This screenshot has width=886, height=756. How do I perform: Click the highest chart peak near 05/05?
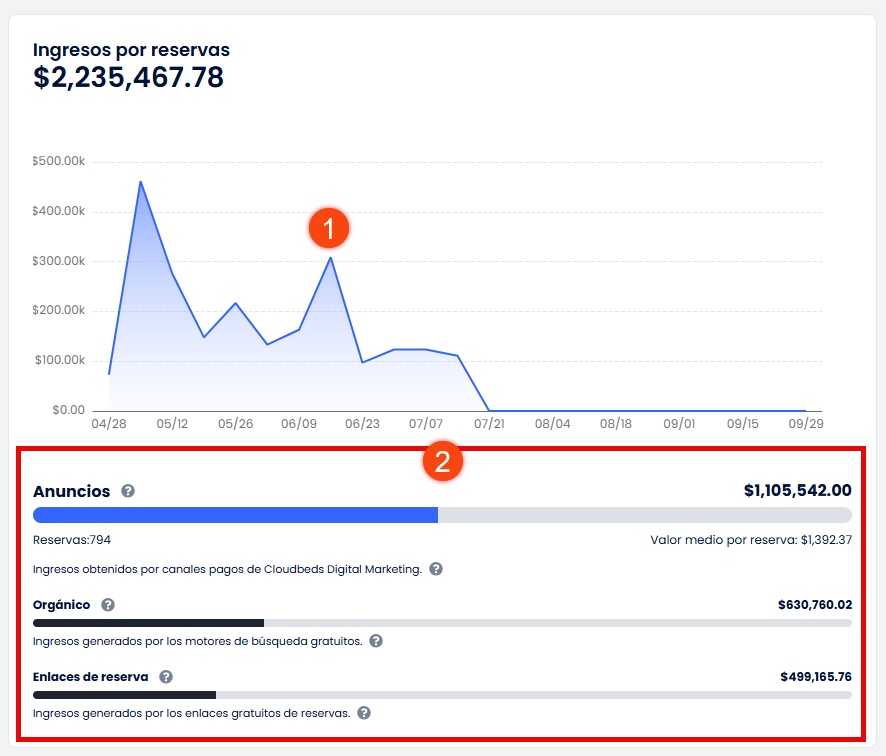(140, 182)
